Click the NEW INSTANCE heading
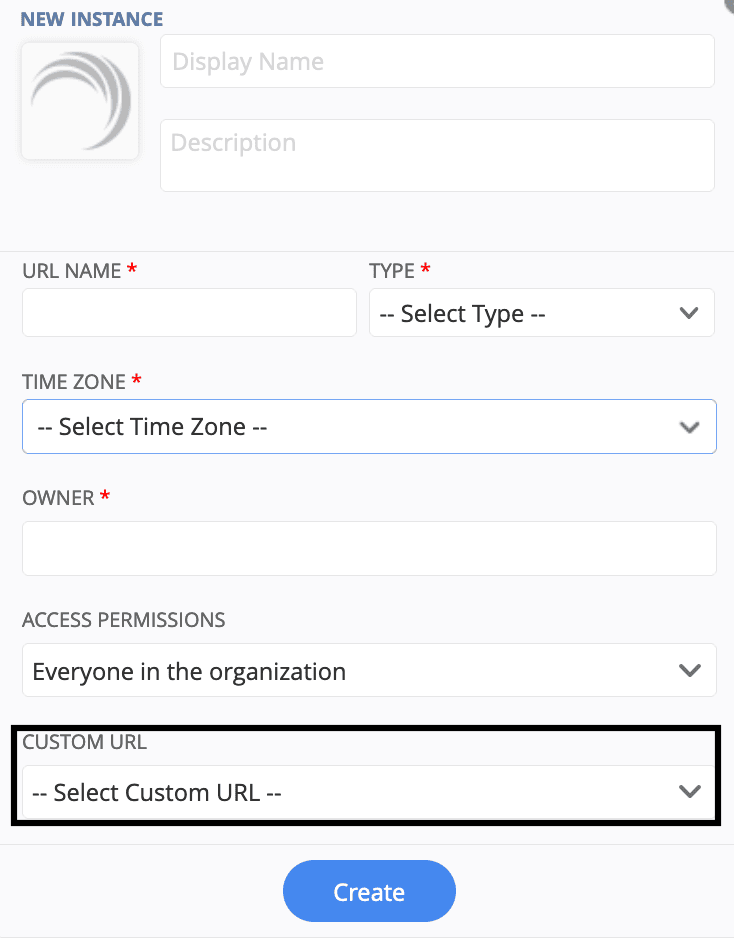The image size is (734, 938). (x=92, y=19)
